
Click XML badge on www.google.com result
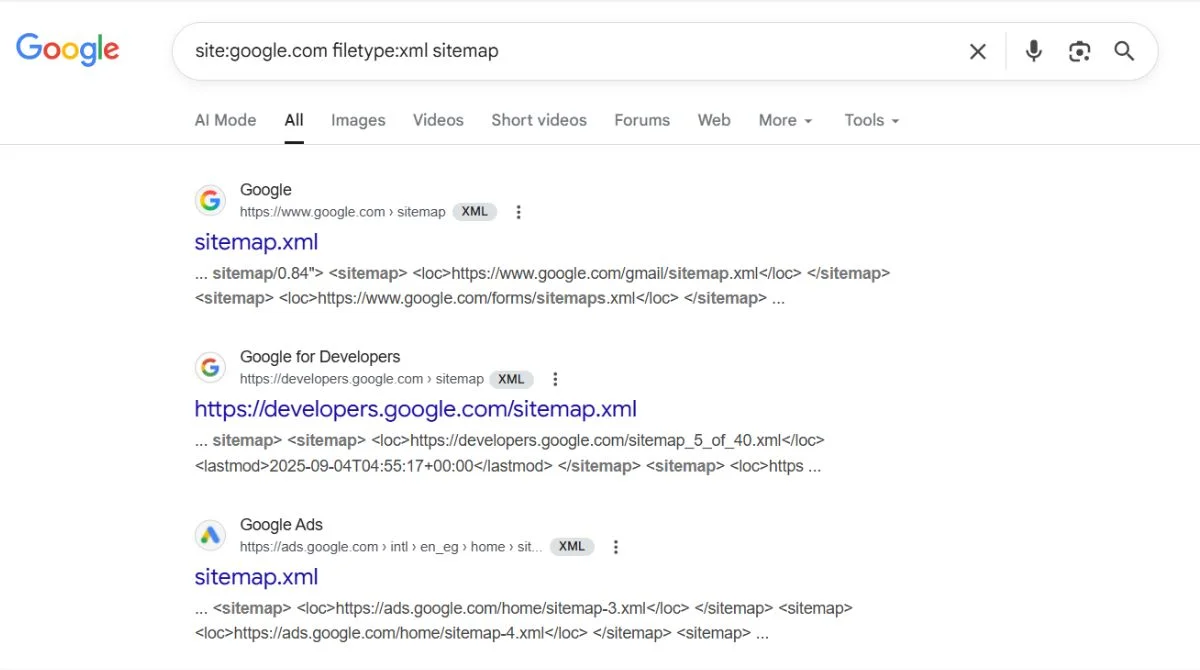pos(475,212)
